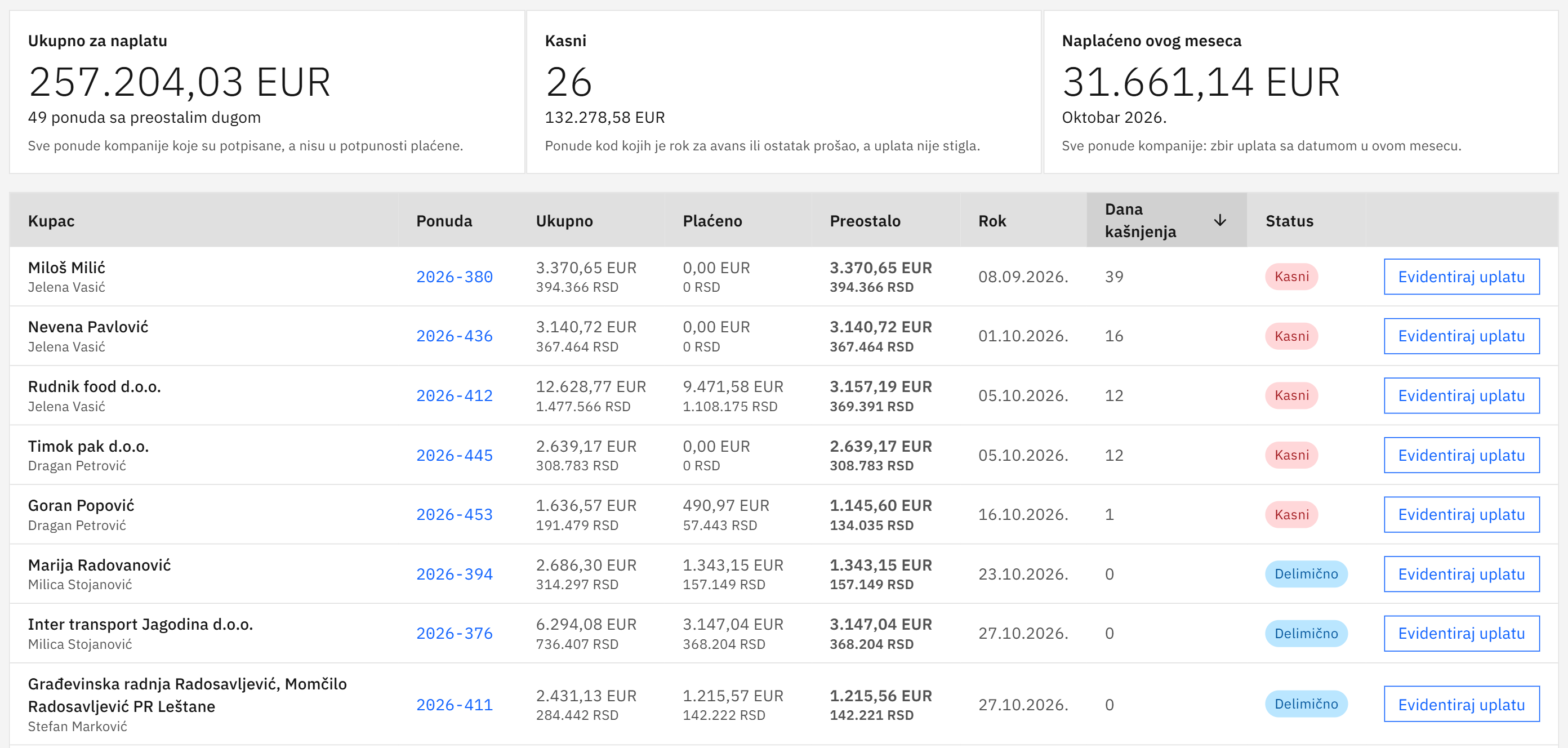The width and height of the screenshot is (1568, 748).
Task: Click Delimično badge for Inter transport Jagodina
Action: 1306,634
